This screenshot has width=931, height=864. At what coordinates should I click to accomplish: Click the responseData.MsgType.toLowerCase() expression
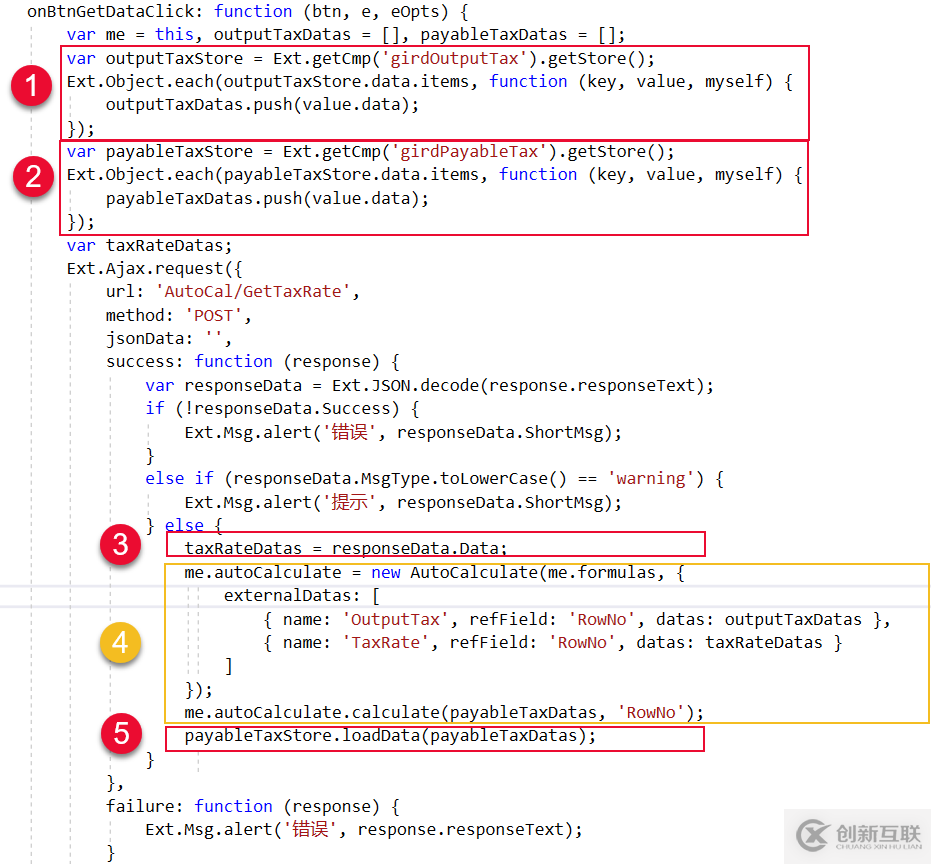(x=400, y=479)
